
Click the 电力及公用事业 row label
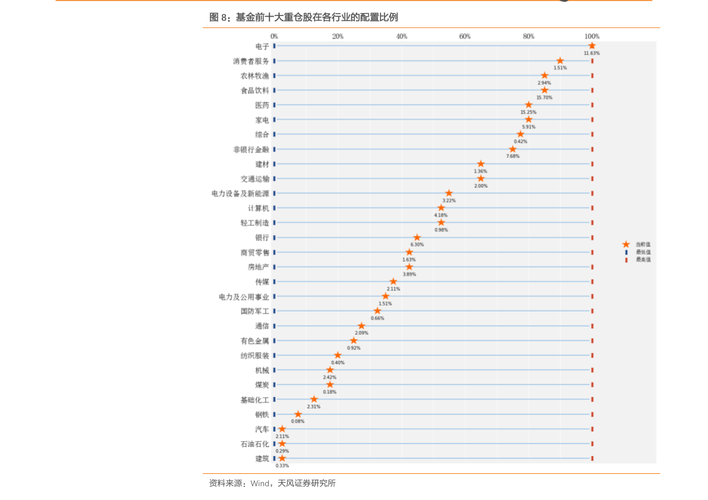coord(244,297)
